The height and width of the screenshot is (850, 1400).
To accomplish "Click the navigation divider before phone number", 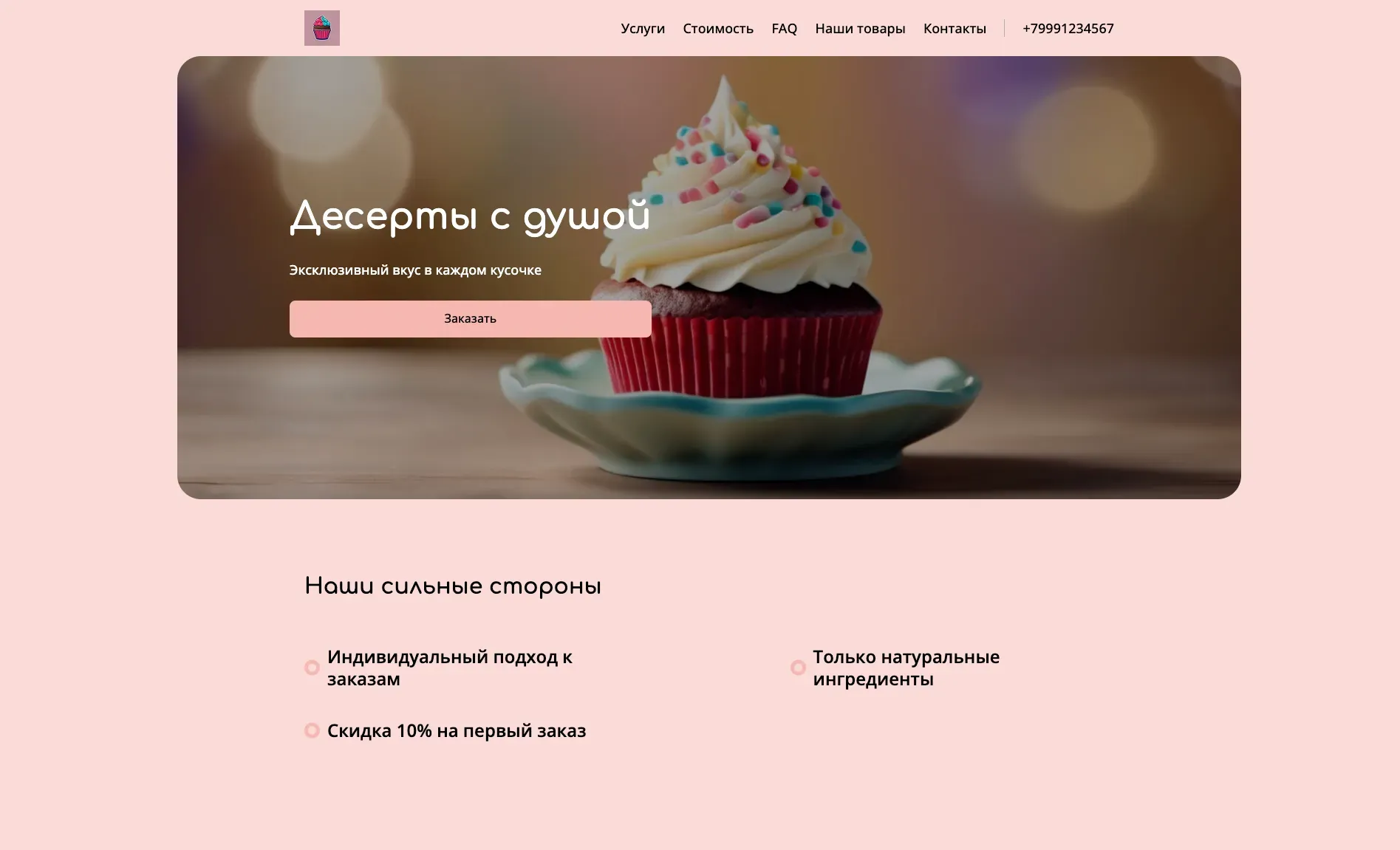I will [1004, 28].
